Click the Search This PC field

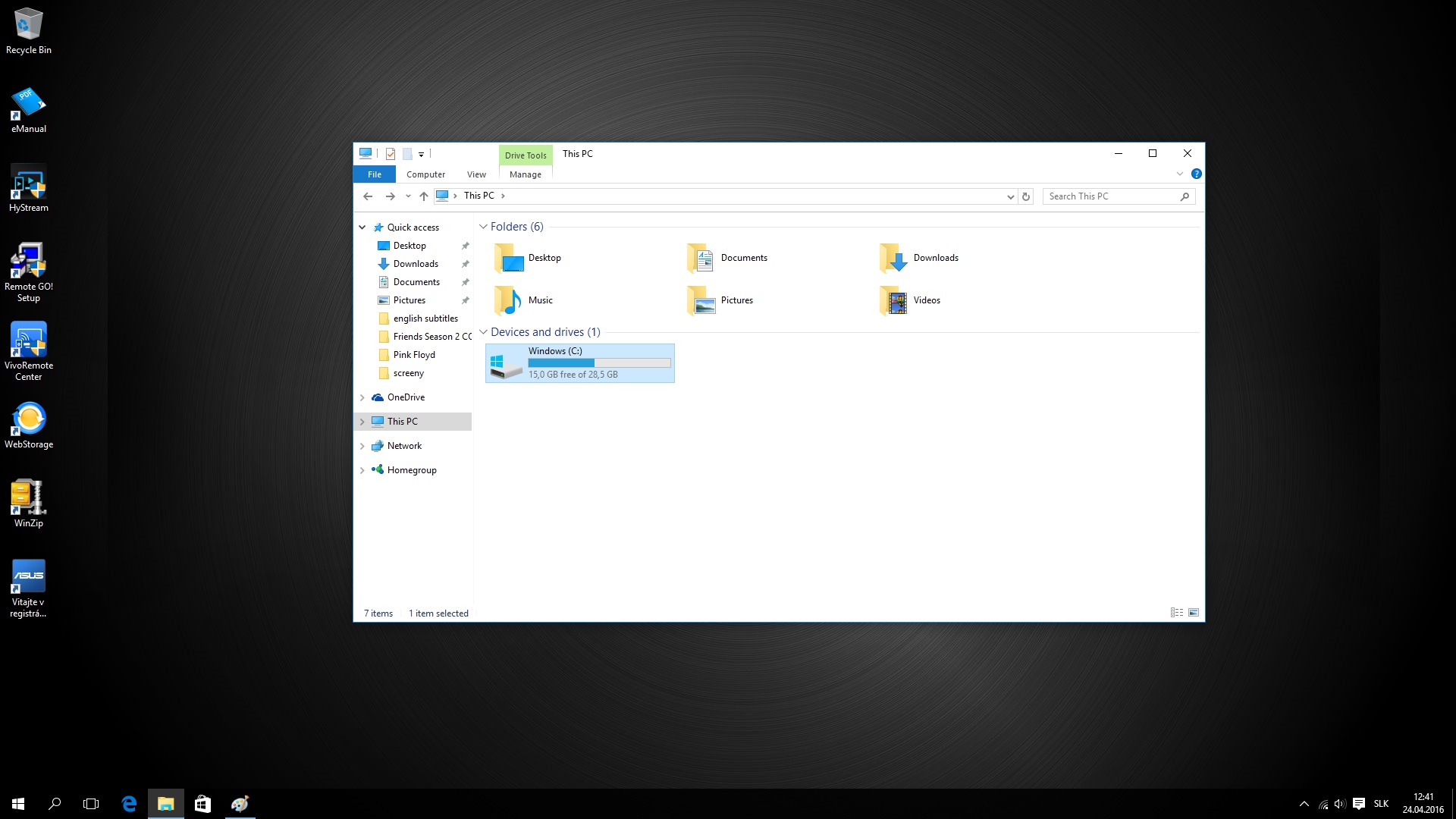point(1111,196)
